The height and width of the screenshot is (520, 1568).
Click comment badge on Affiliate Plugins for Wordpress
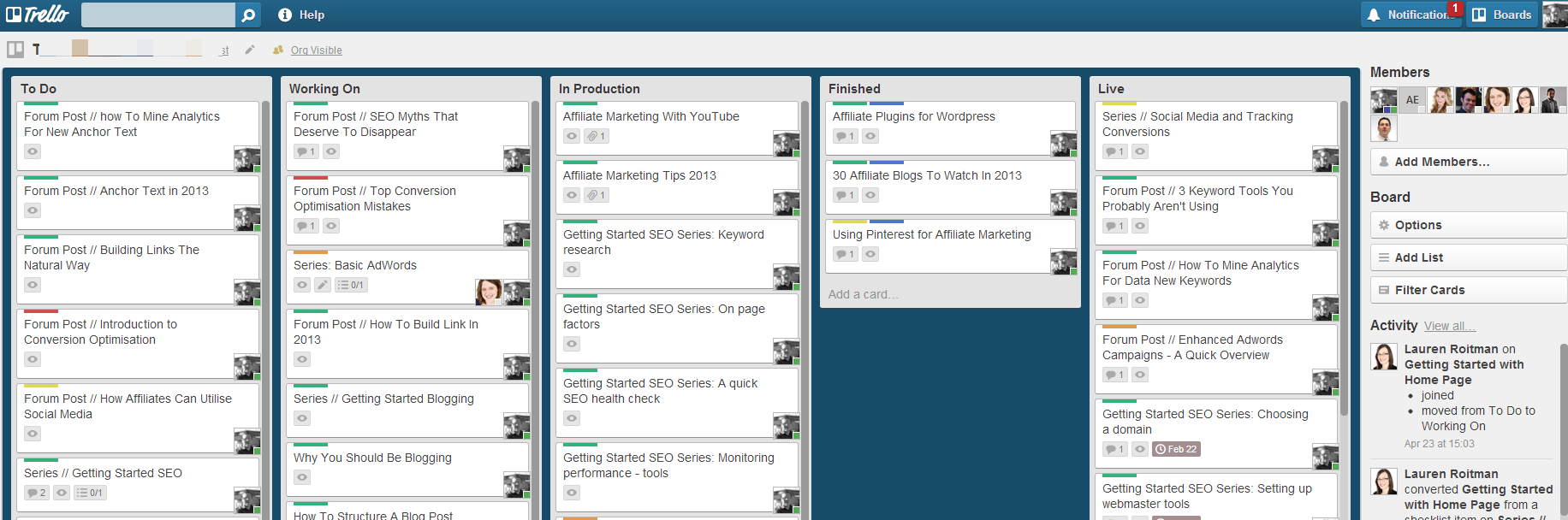(845, 136)
